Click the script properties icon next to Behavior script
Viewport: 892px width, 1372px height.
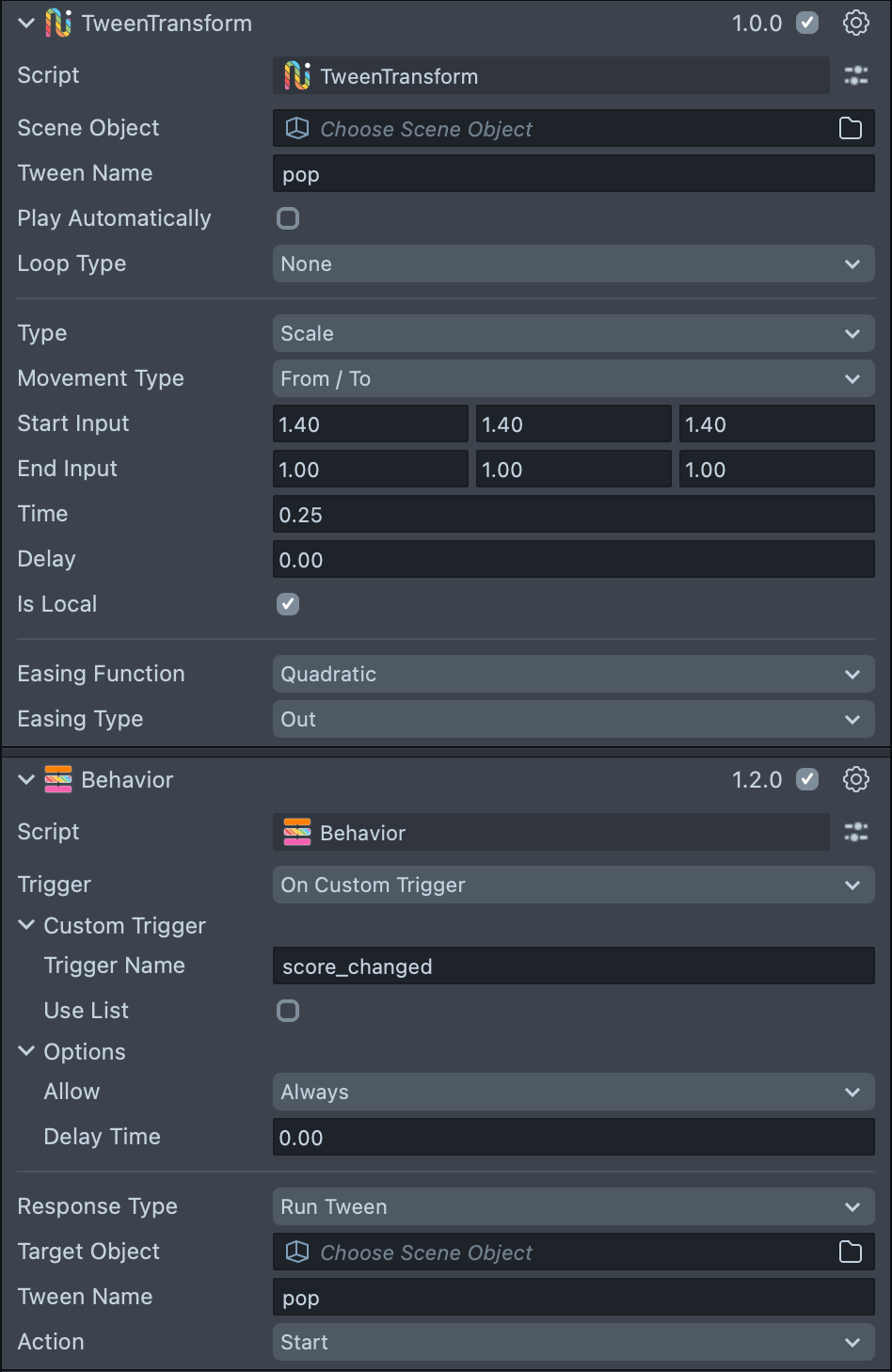coord(855,832)
